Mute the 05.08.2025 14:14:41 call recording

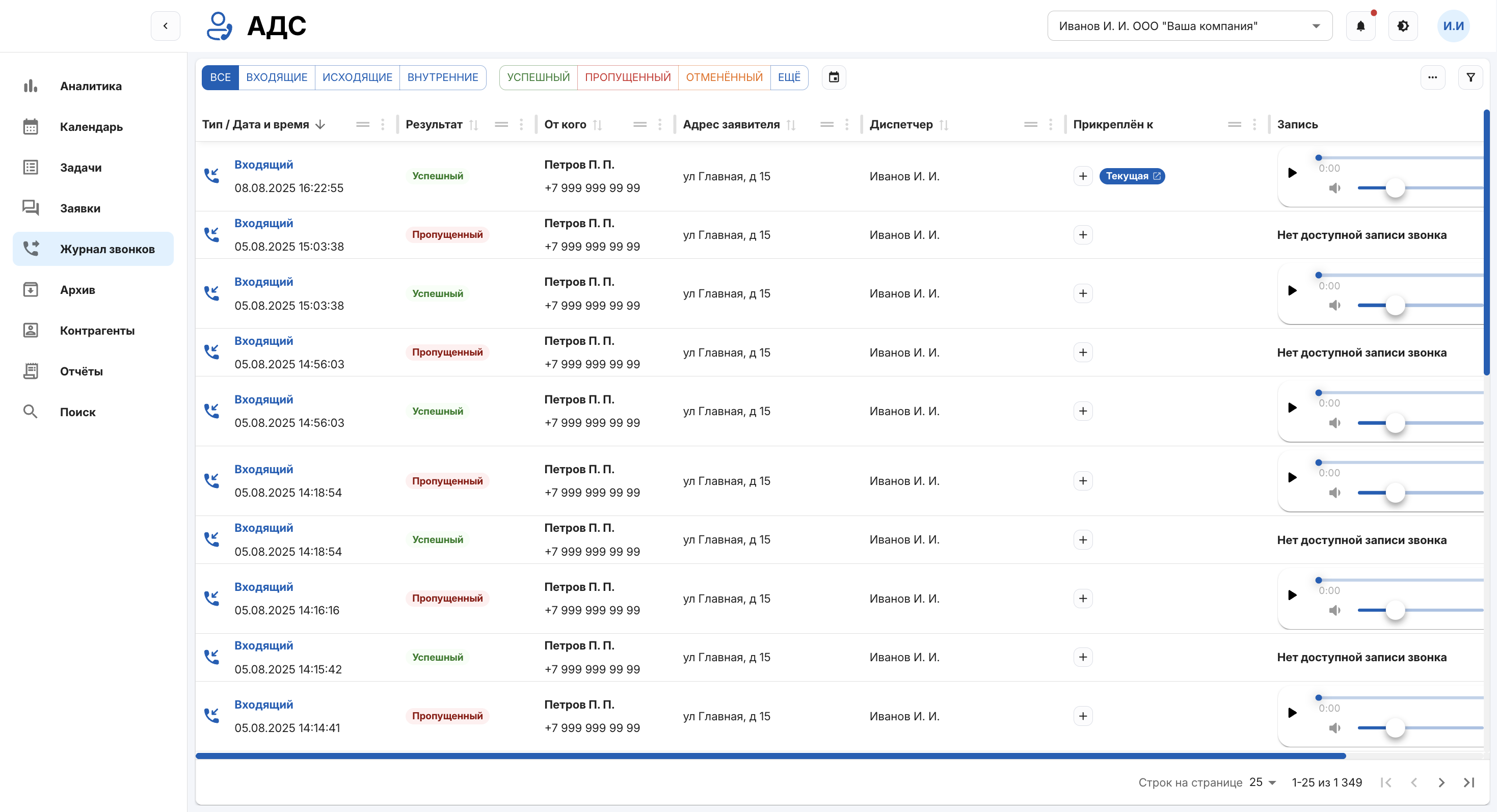tap(1334, 727)
